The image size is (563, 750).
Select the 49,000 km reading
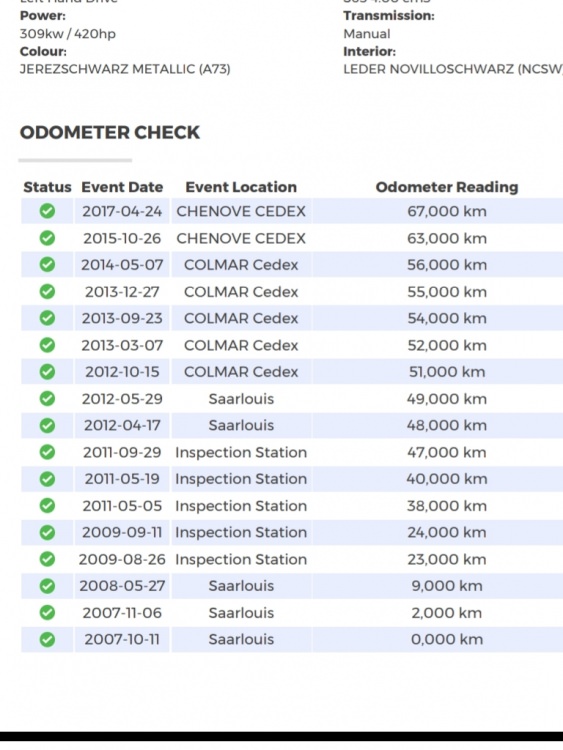click(x=447, y=399)
